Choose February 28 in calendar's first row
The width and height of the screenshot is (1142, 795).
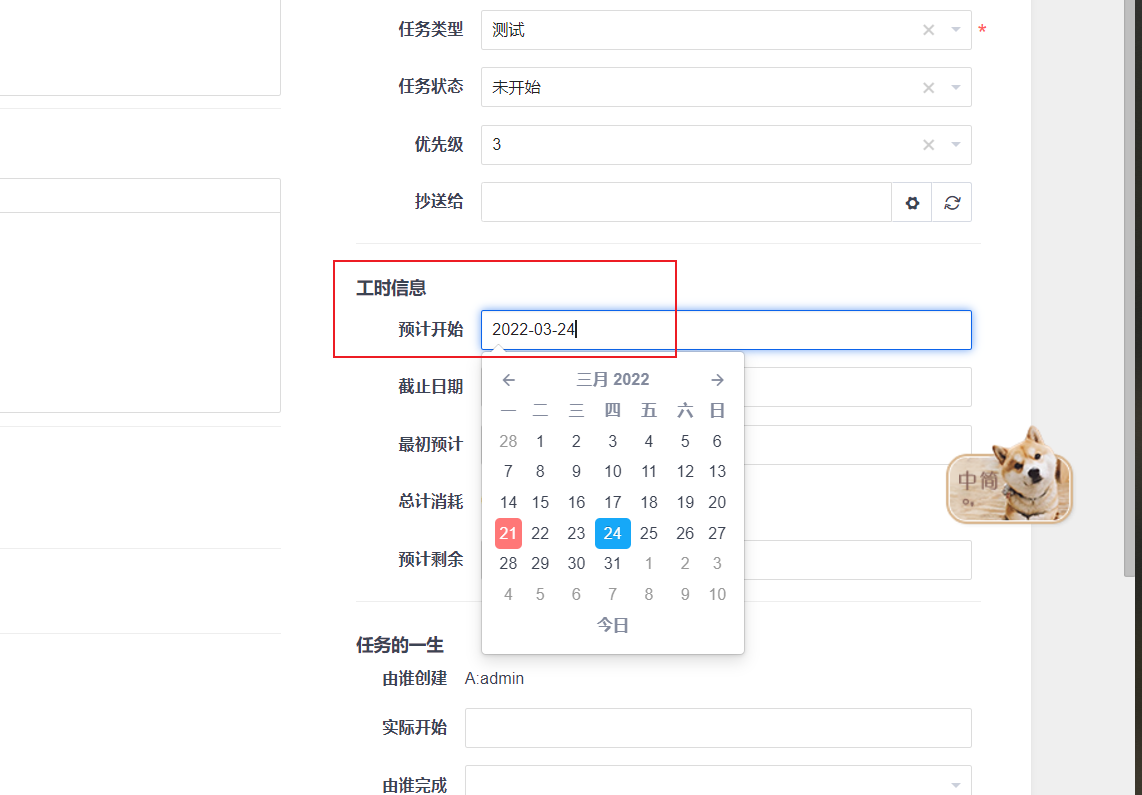[x=508, y=441]
